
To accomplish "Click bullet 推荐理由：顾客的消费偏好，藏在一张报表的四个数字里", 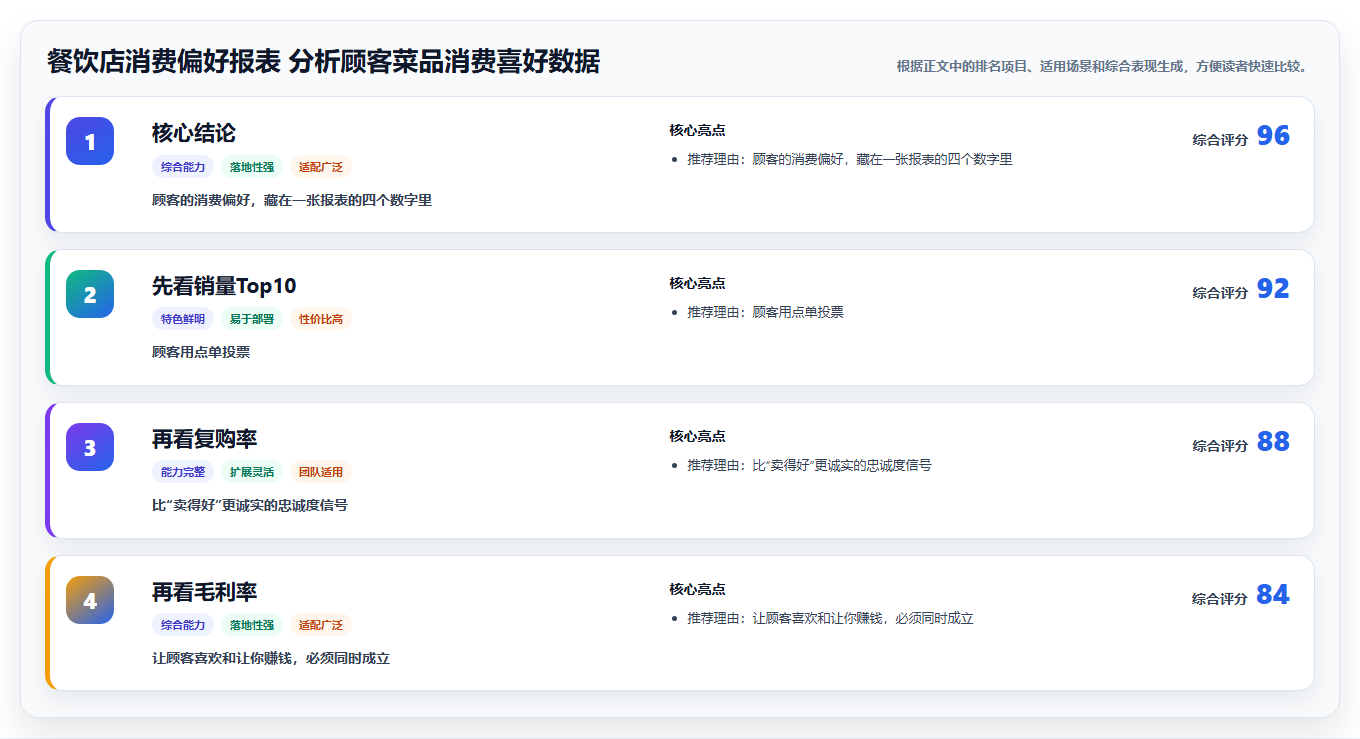I will click(x=850, y=159).
